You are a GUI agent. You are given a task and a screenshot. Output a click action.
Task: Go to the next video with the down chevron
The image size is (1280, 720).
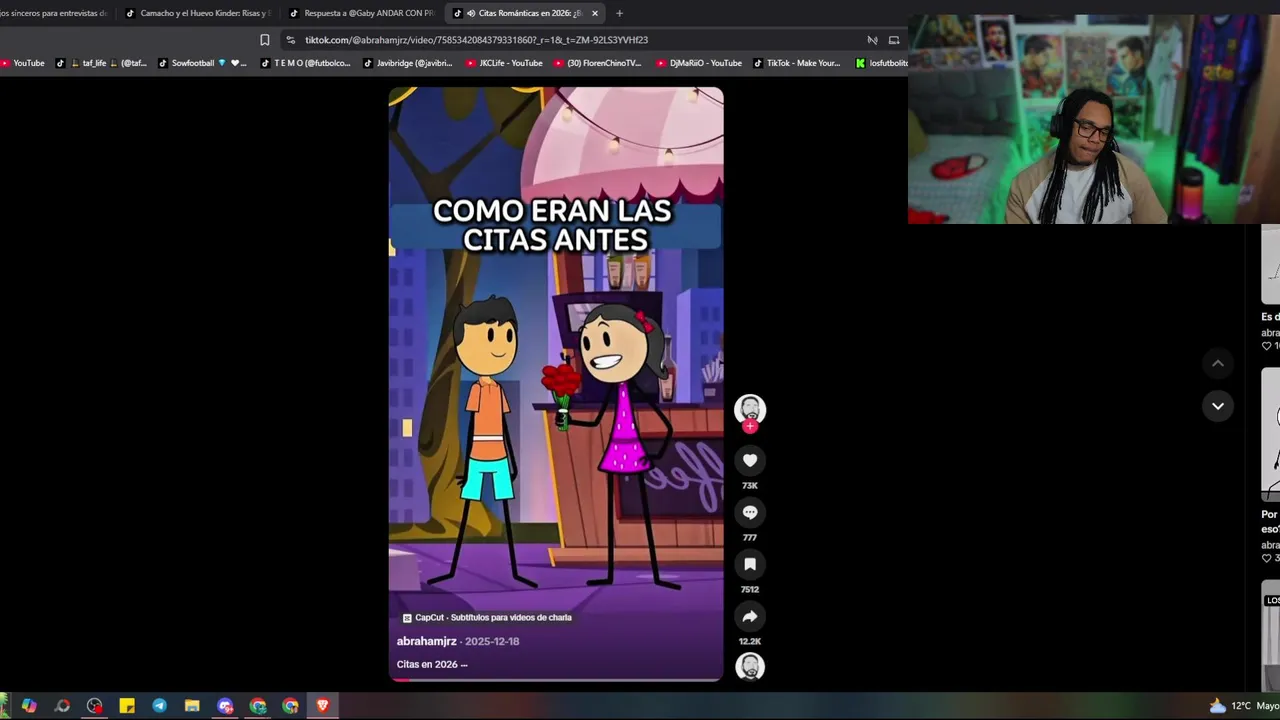coord(1218,406)
